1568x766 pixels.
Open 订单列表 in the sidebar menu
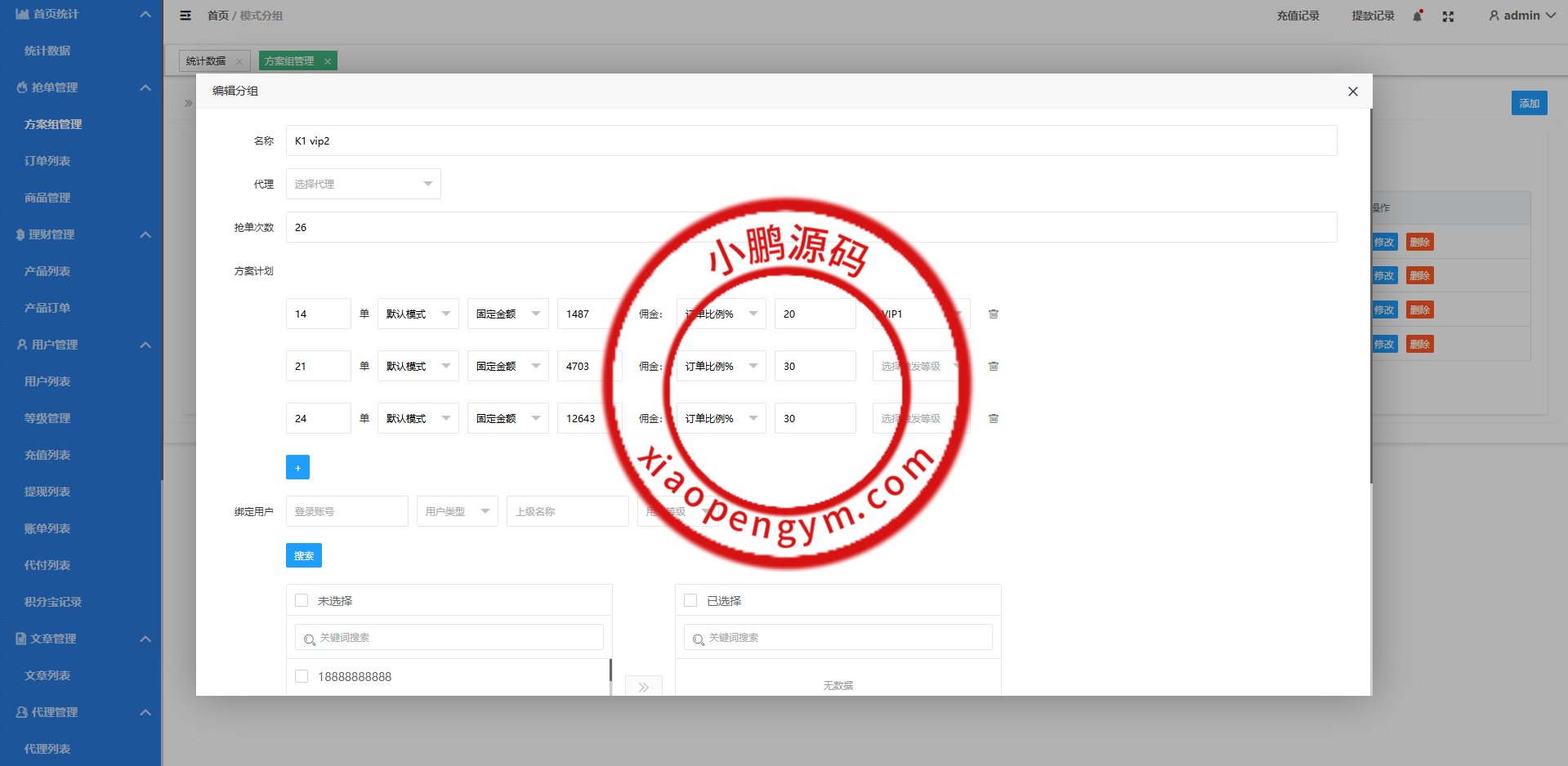tap(47, 161)
